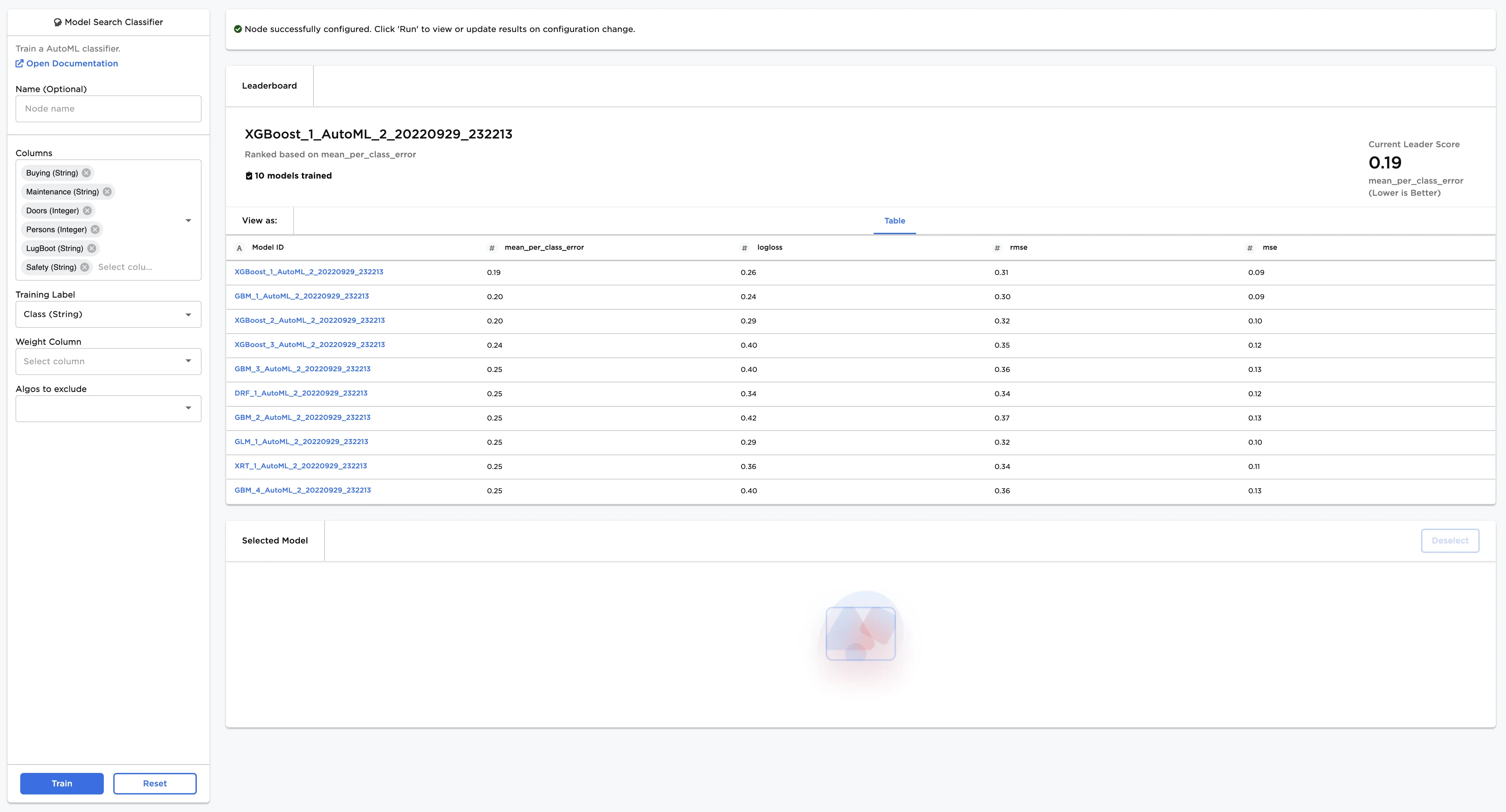Remove the Doors (Integer) column chip
Screen dimensions: 1506x812
pyautogui.click(x=87, y=211)
